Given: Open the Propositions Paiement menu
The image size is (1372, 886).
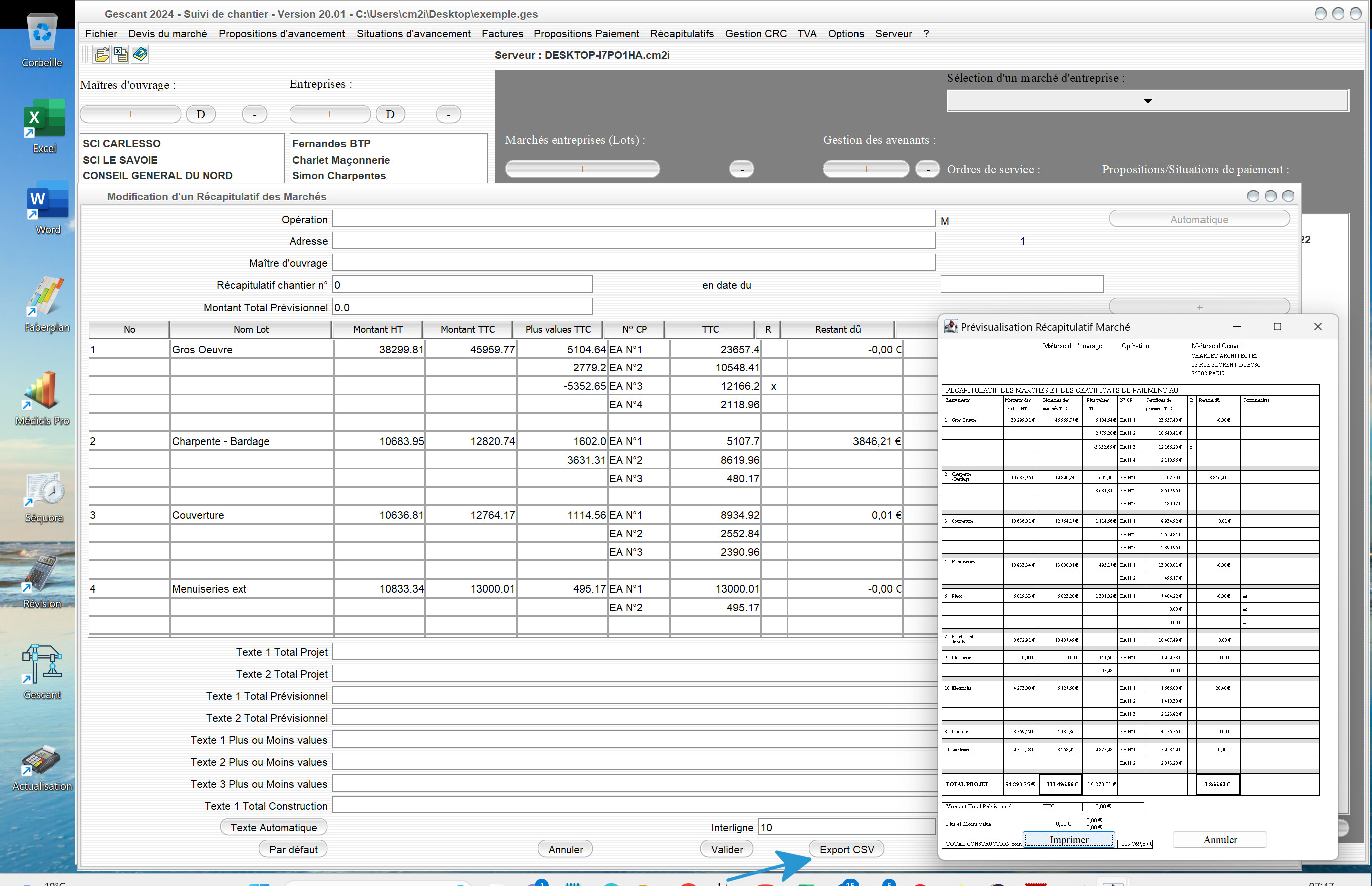Looking at the screenshot, I should (x=586, y=34).
